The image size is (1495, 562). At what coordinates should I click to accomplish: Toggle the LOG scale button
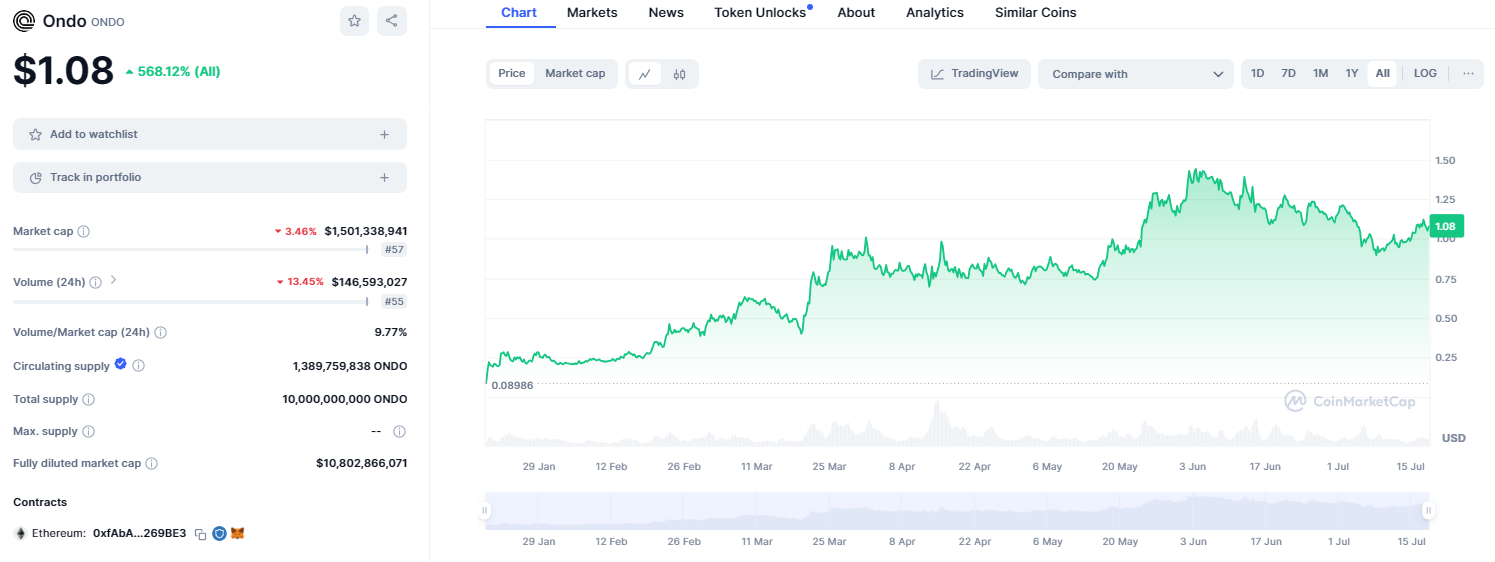point(1425,74)
